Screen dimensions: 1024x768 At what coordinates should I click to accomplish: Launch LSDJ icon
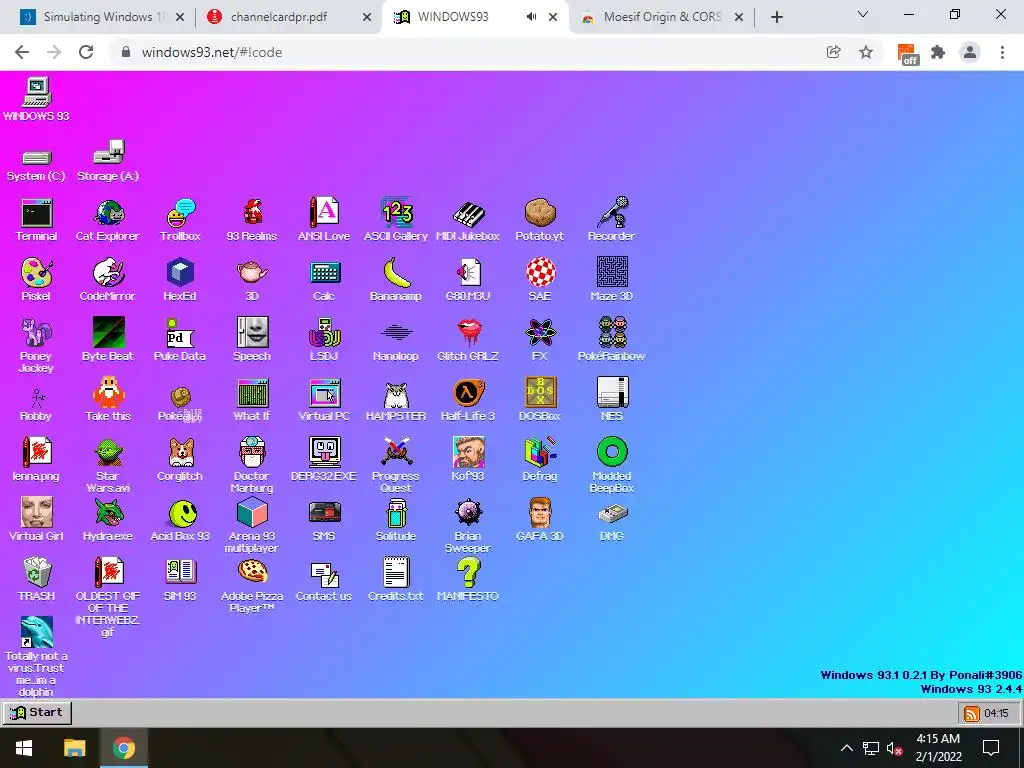pos(324,340)
